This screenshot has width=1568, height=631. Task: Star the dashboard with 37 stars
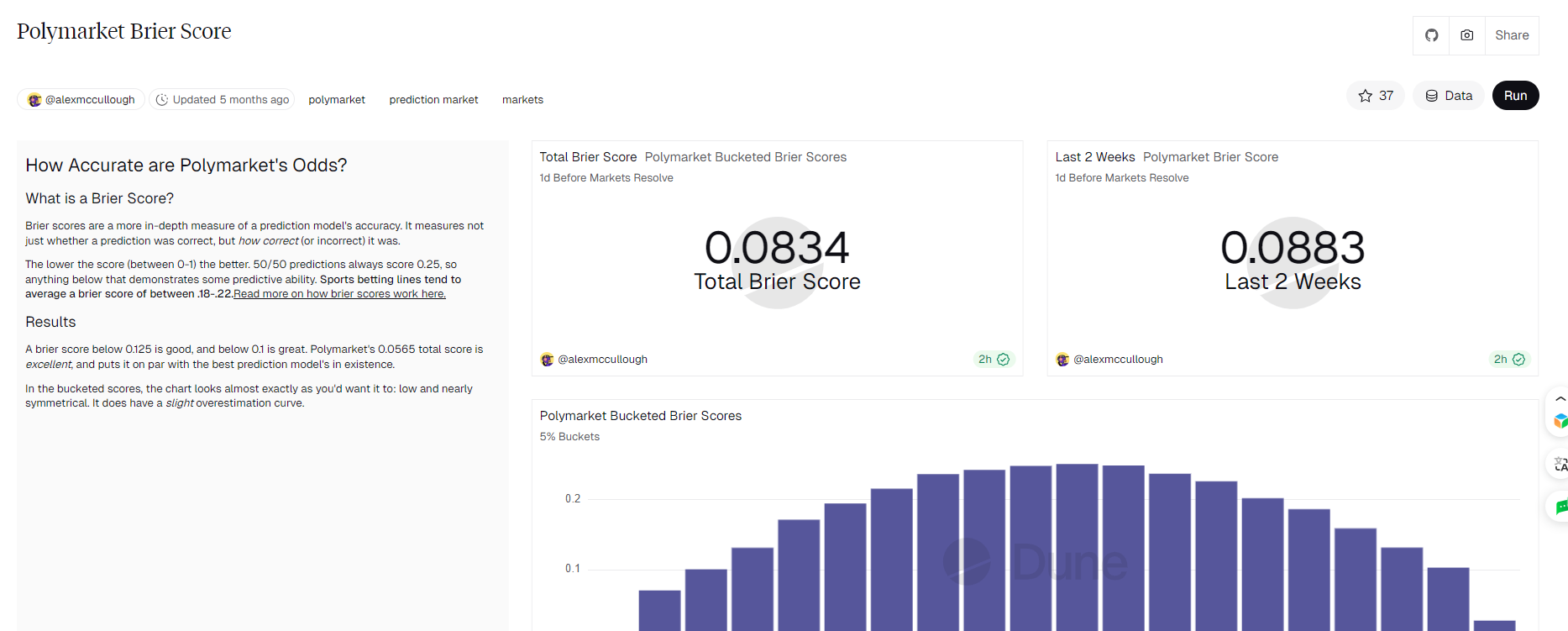[x=1375, y=96]
